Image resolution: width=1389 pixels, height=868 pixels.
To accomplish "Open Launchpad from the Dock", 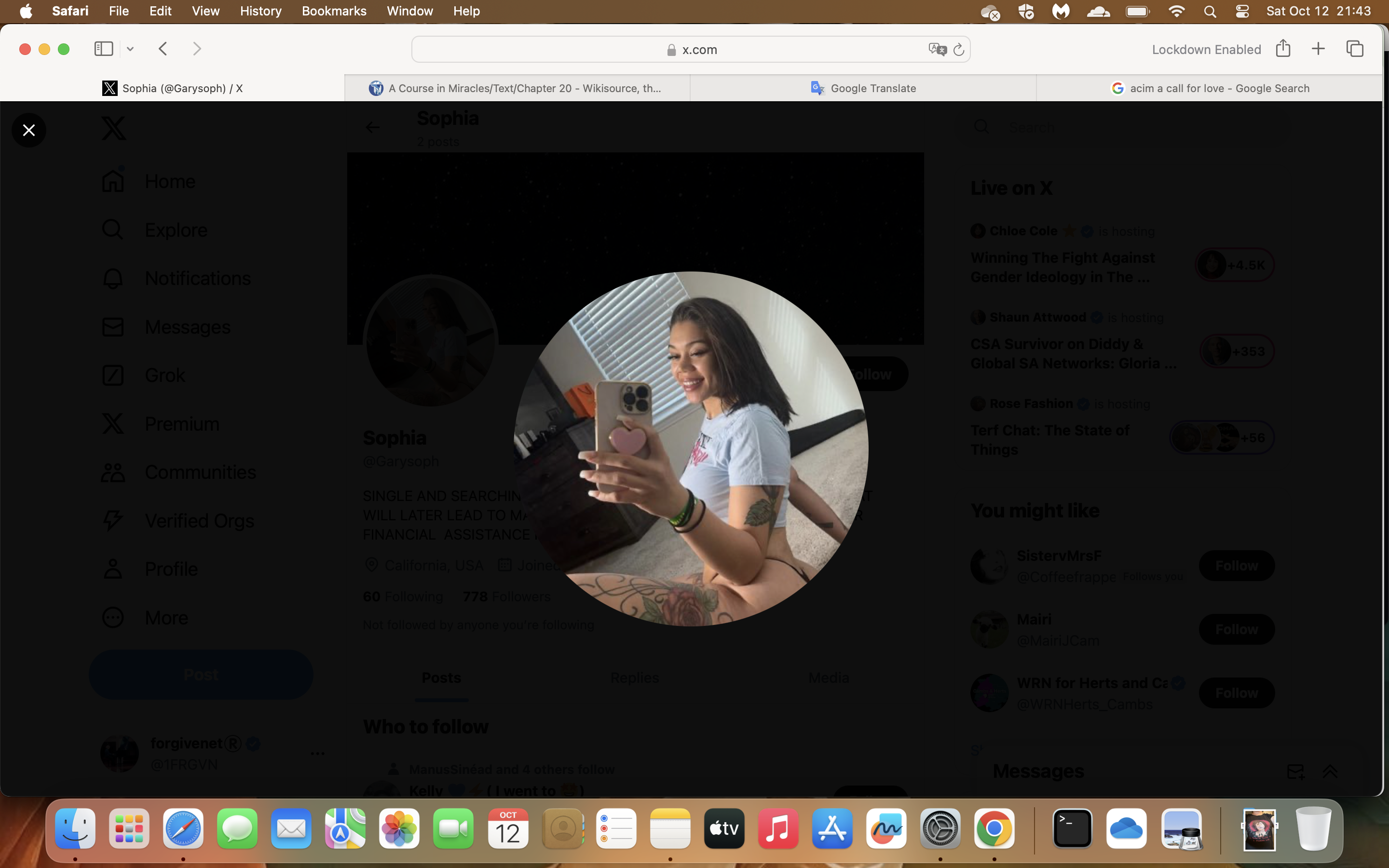I will (129, 828).
